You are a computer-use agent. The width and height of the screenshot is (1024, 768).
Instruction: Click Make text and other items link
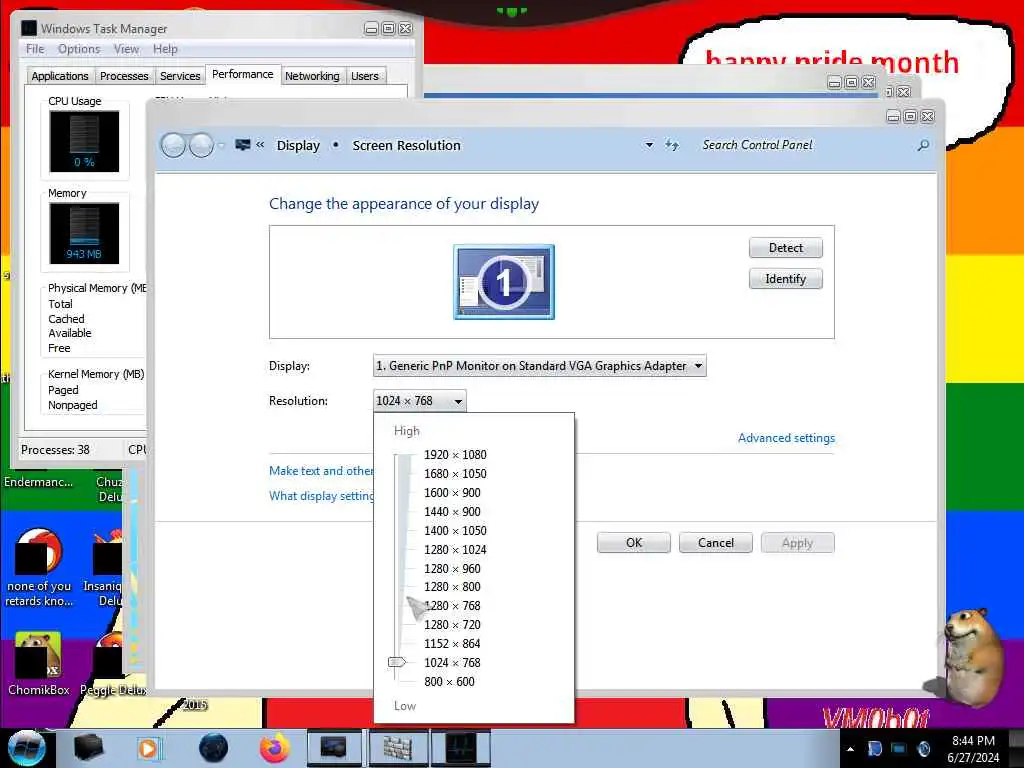(321, 470)
